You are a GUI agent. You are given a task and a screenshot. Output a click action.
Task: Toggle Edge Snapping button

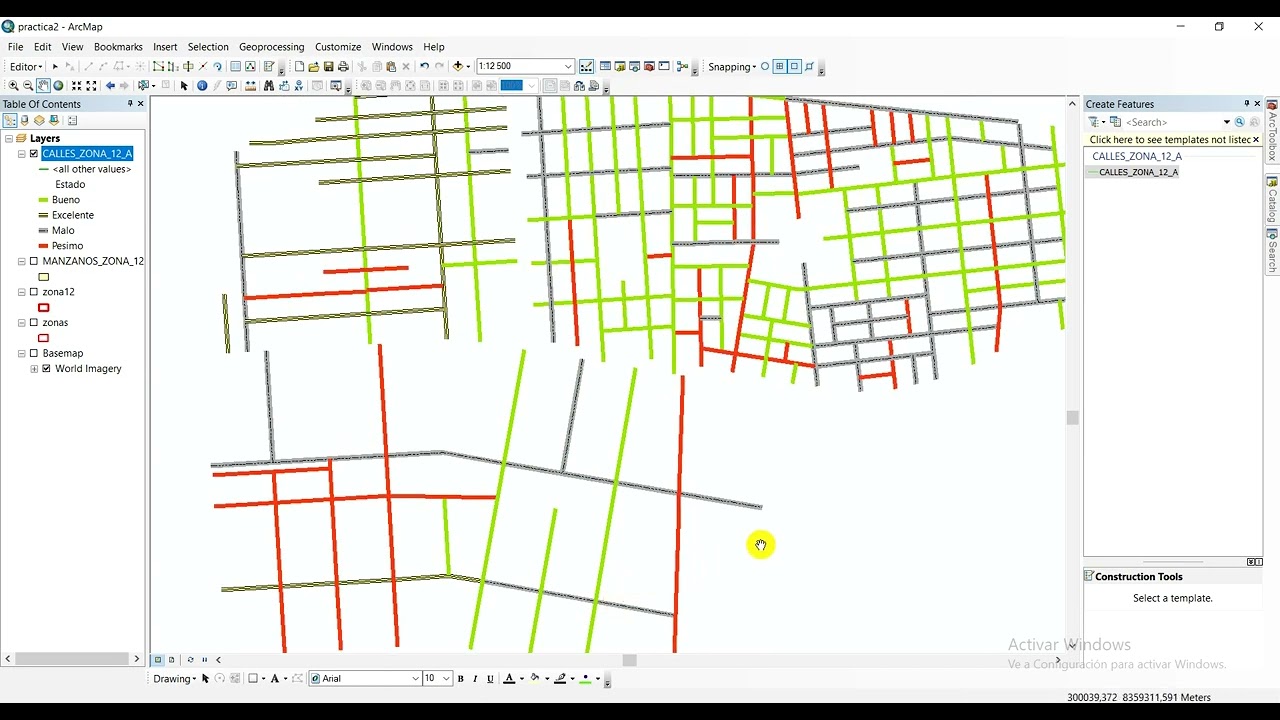tap(810, 67)
